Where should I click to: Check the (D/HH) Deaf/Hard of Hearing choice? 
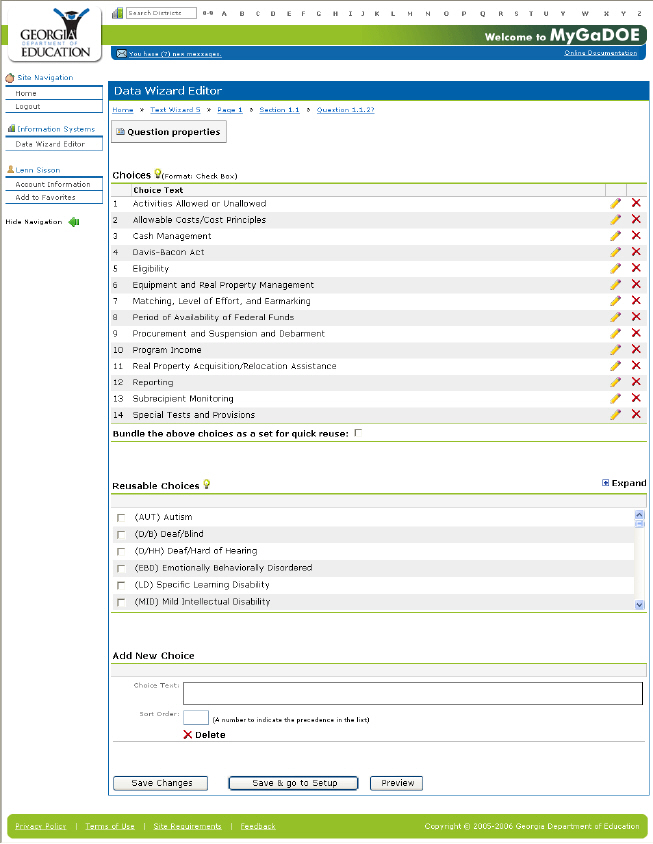tap(121, 551)
